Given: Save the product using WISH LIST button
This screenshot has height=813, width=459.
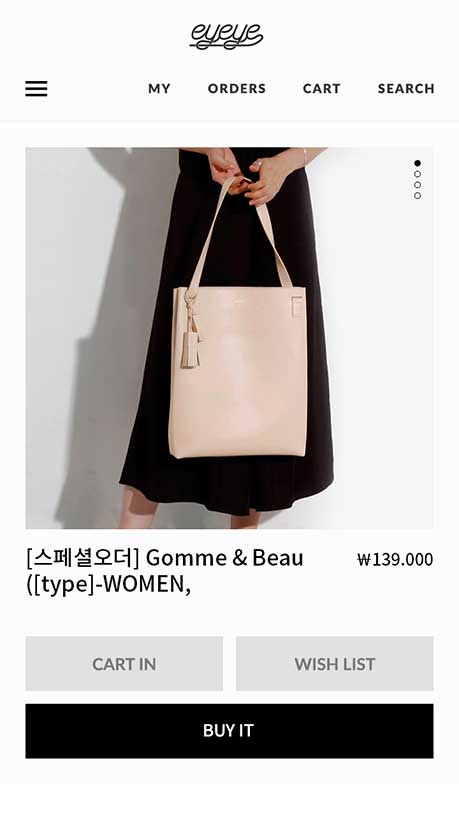Looking at the screenshot, I should [335, 664].
